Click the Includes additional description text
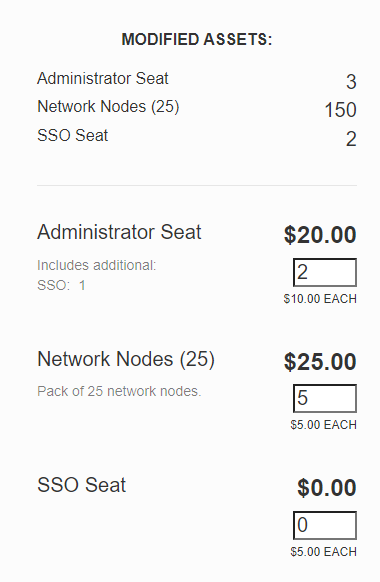 [x=96, y=265]
